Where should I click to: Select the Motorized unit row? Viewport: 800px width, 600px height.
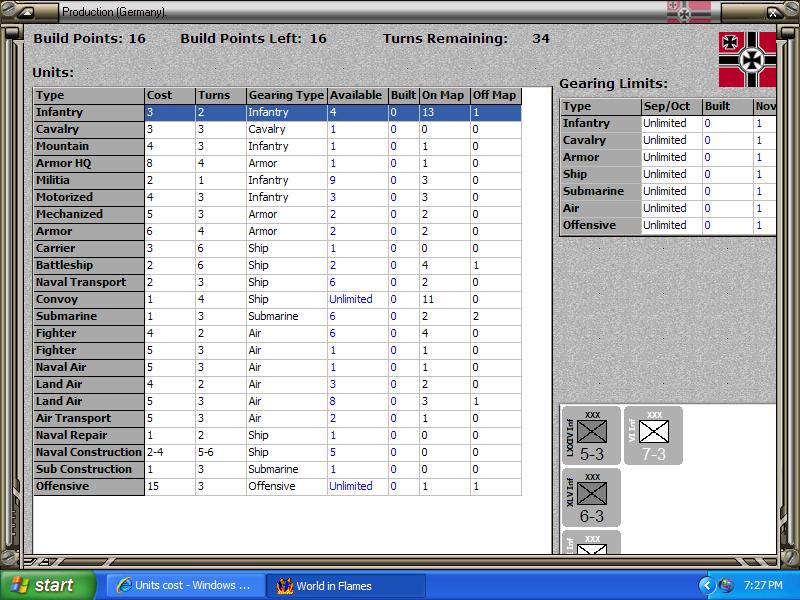[x=278, y=197]
